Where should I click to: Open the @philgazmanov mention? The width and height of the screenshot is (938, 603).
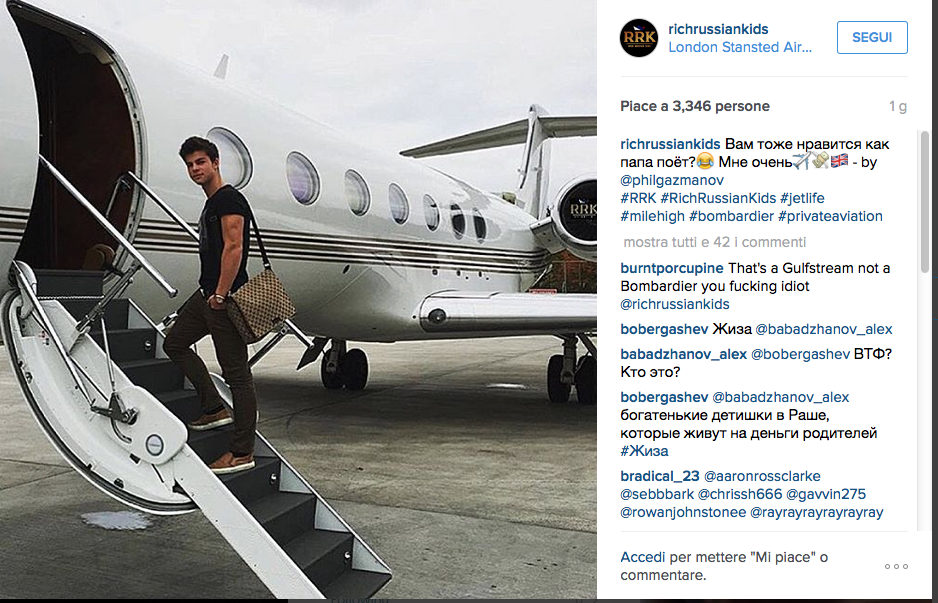tap(672, 180)
